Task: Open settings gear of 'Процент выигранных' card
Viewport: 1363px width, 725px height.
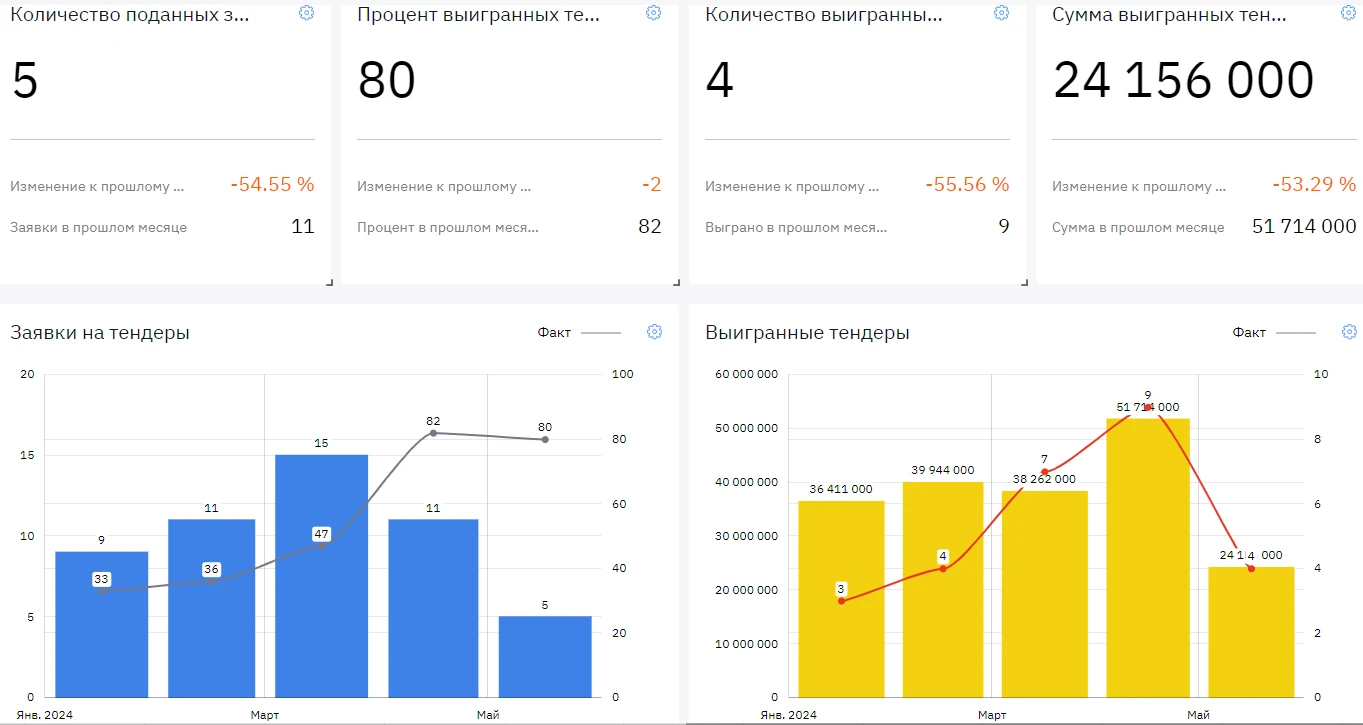Action: (x=653, y=13)
